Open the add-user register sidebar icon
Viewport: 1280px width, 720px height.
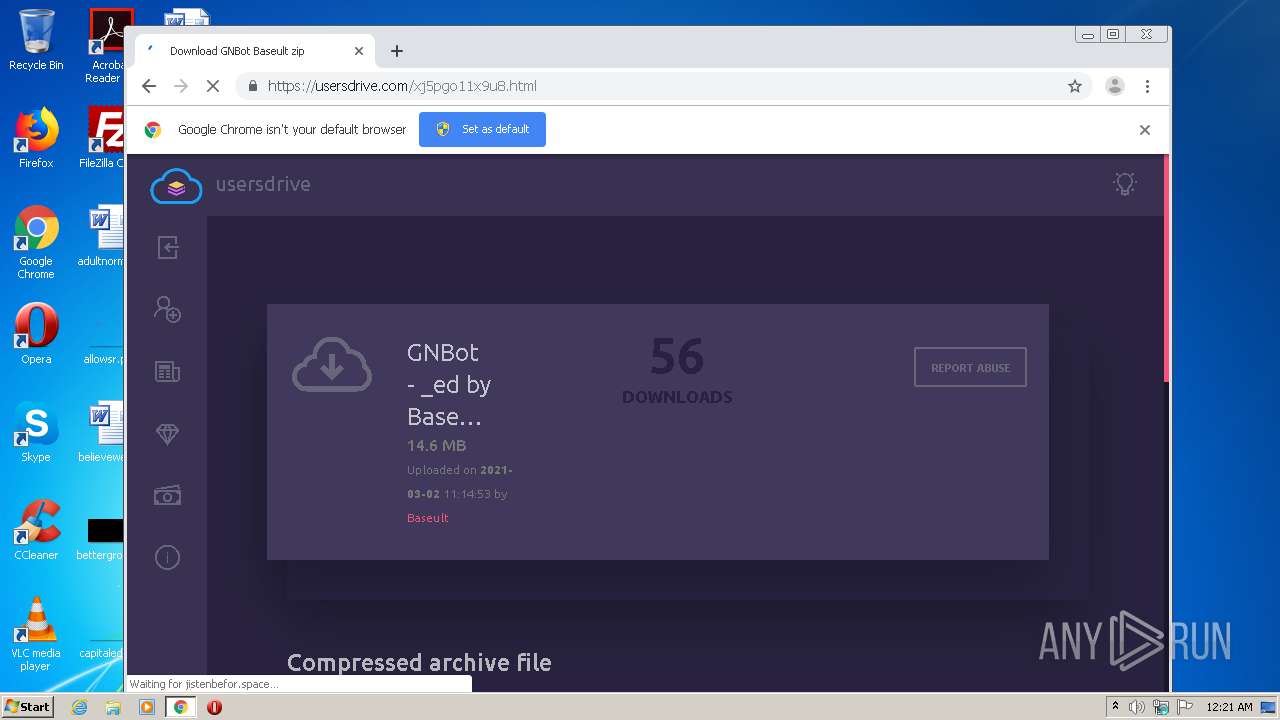(167, 309)
